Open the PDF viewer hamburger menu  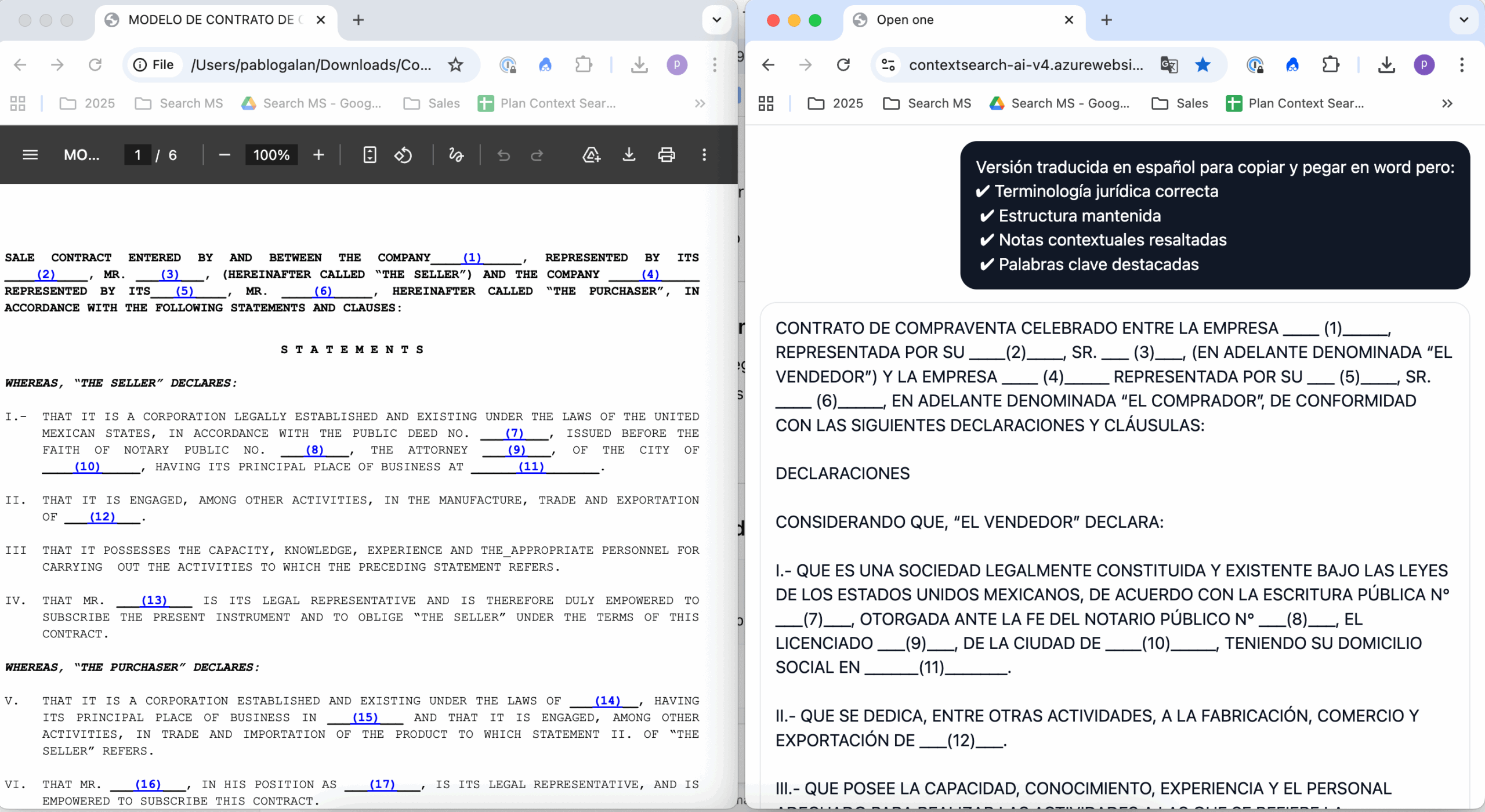(x=30, y=154)
